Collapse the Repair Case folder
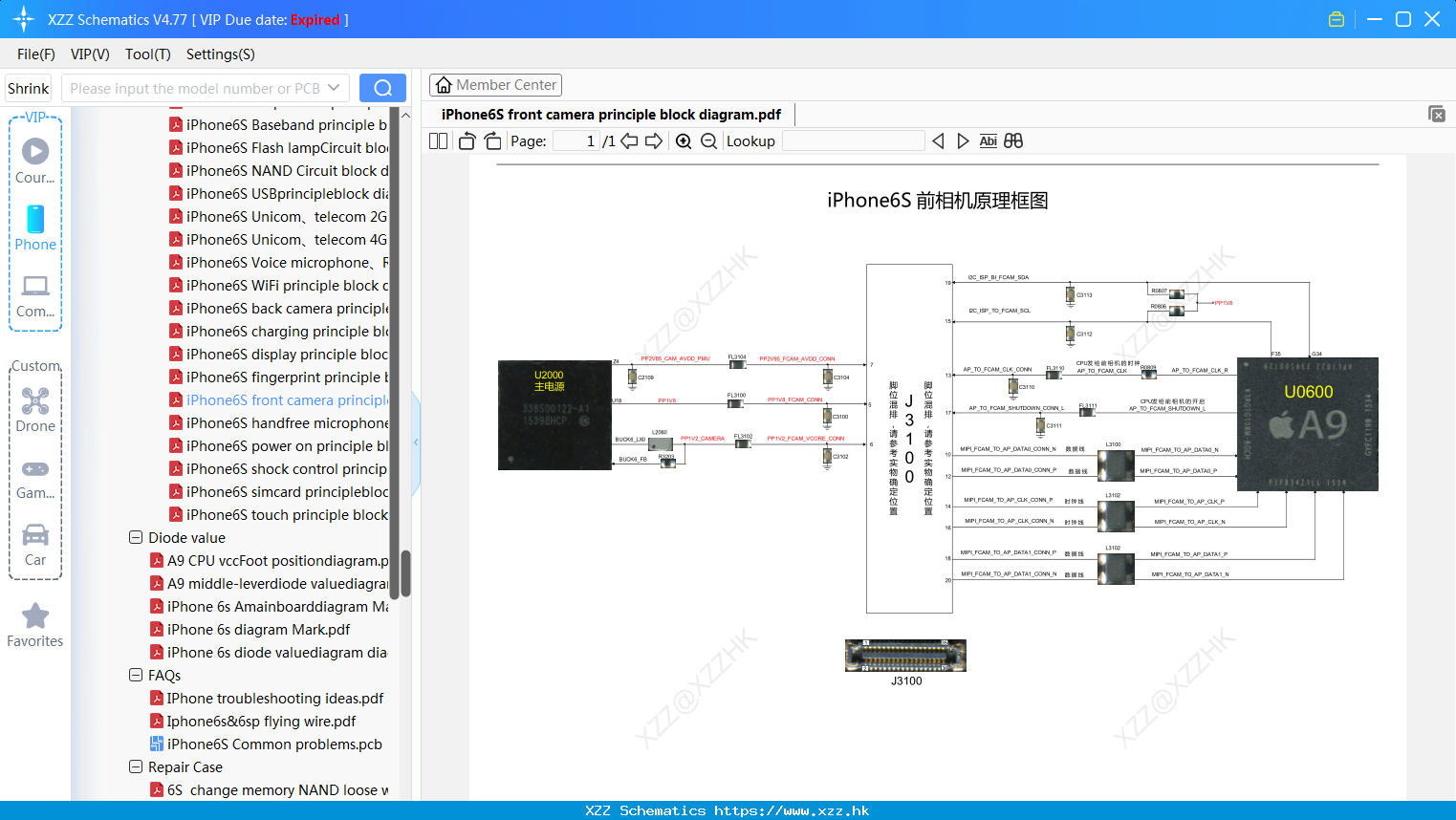1456x820 pixels. (x=136, y=766)
